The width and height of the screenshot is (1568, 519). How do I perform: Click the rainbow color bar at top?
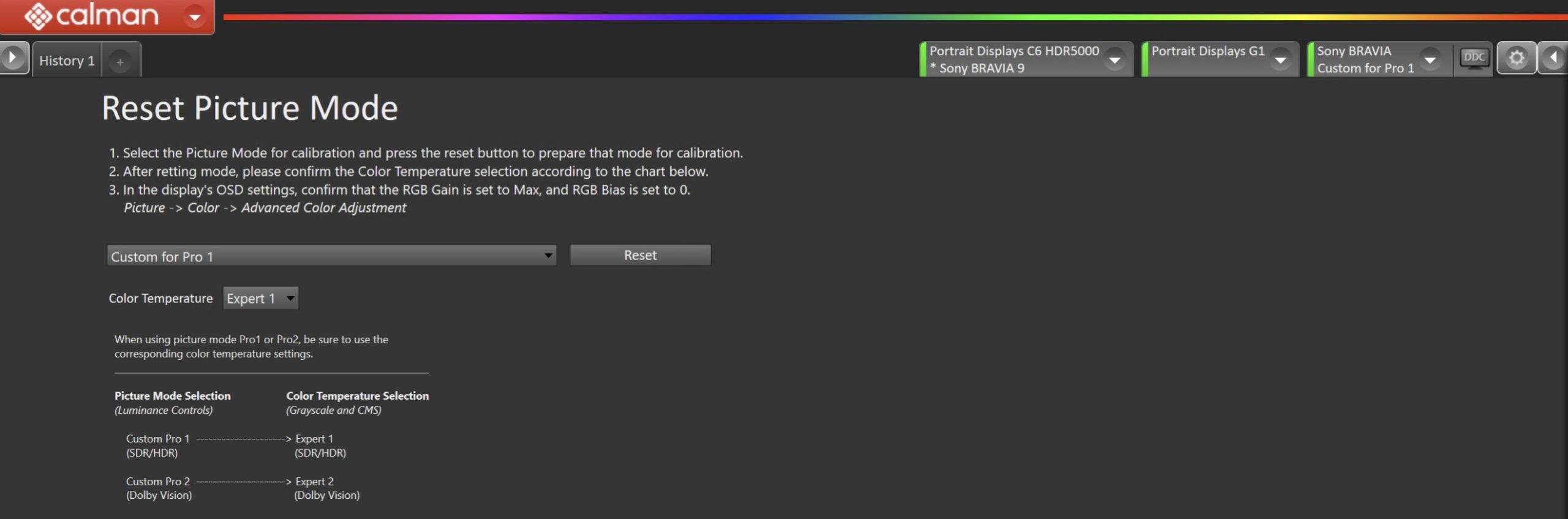(858, 17)
